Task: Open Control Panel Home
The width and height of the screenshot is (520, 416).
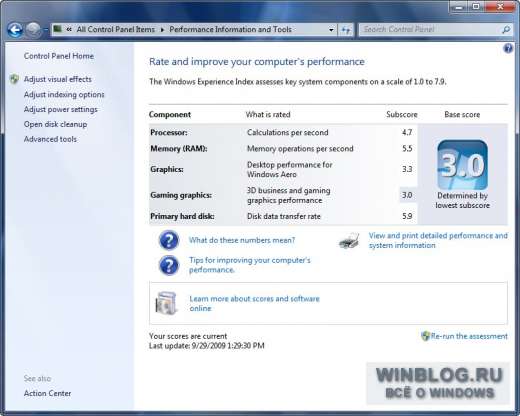Action: 59,56
